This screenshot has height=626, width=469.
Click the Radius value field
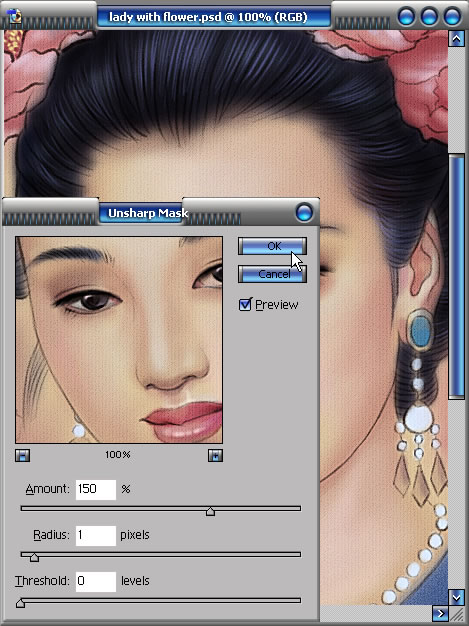(96, 535)
